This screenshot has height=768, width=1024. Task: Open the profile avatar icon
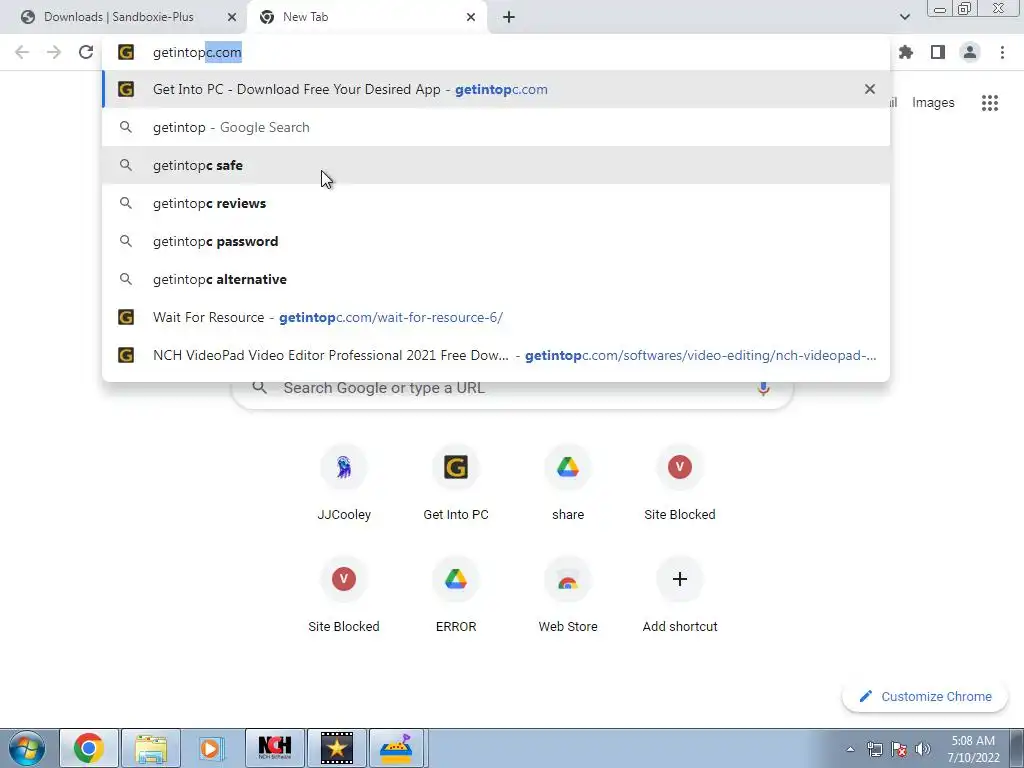tap(970, 52)
